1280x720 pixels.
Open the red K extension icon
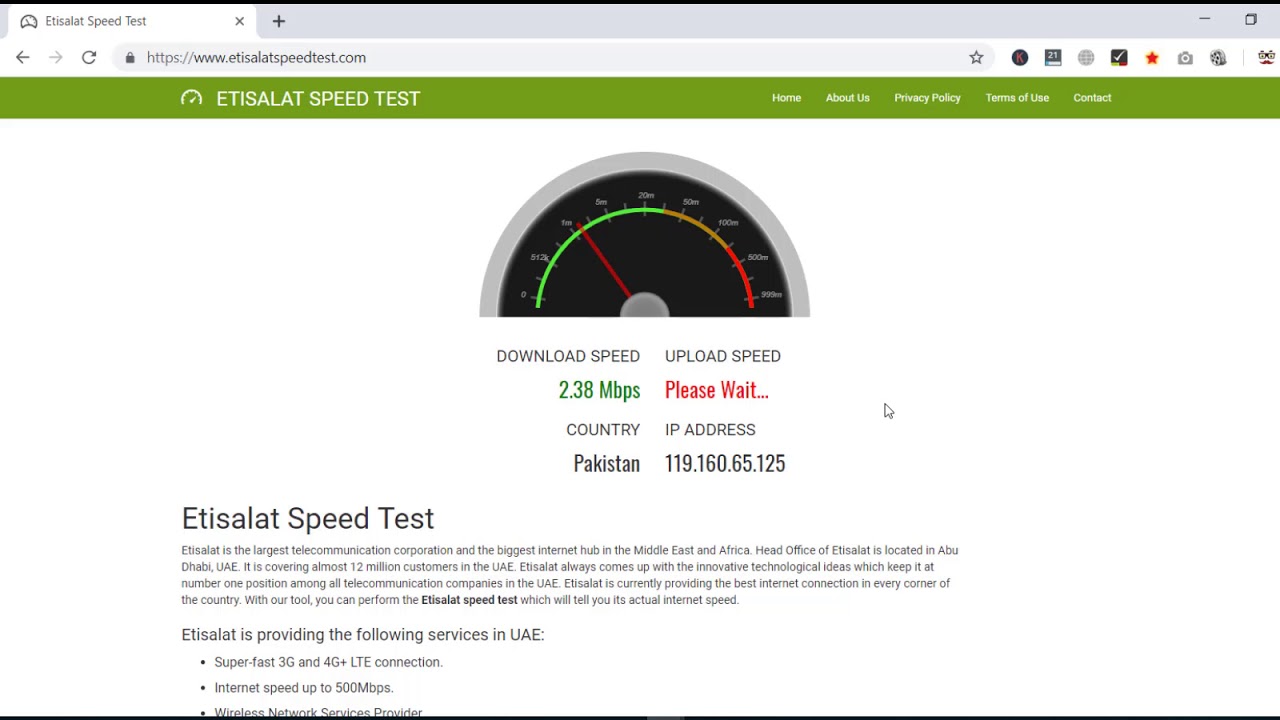point(1020,58)
